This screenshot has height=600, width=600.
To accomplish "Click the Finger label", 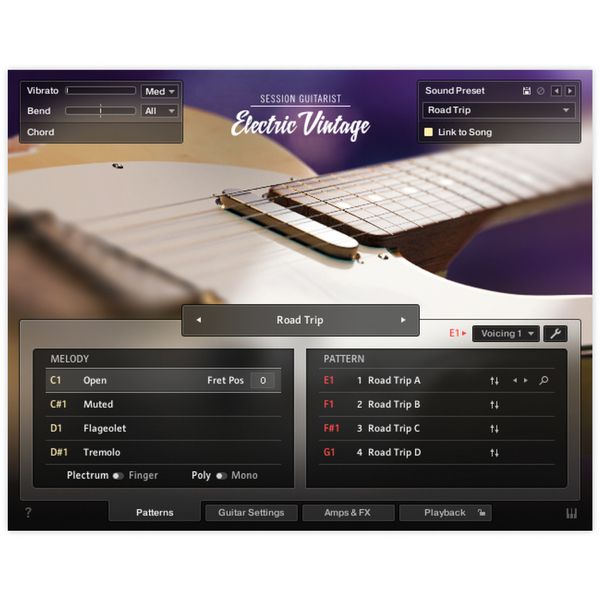I will [x=143, y=476].
